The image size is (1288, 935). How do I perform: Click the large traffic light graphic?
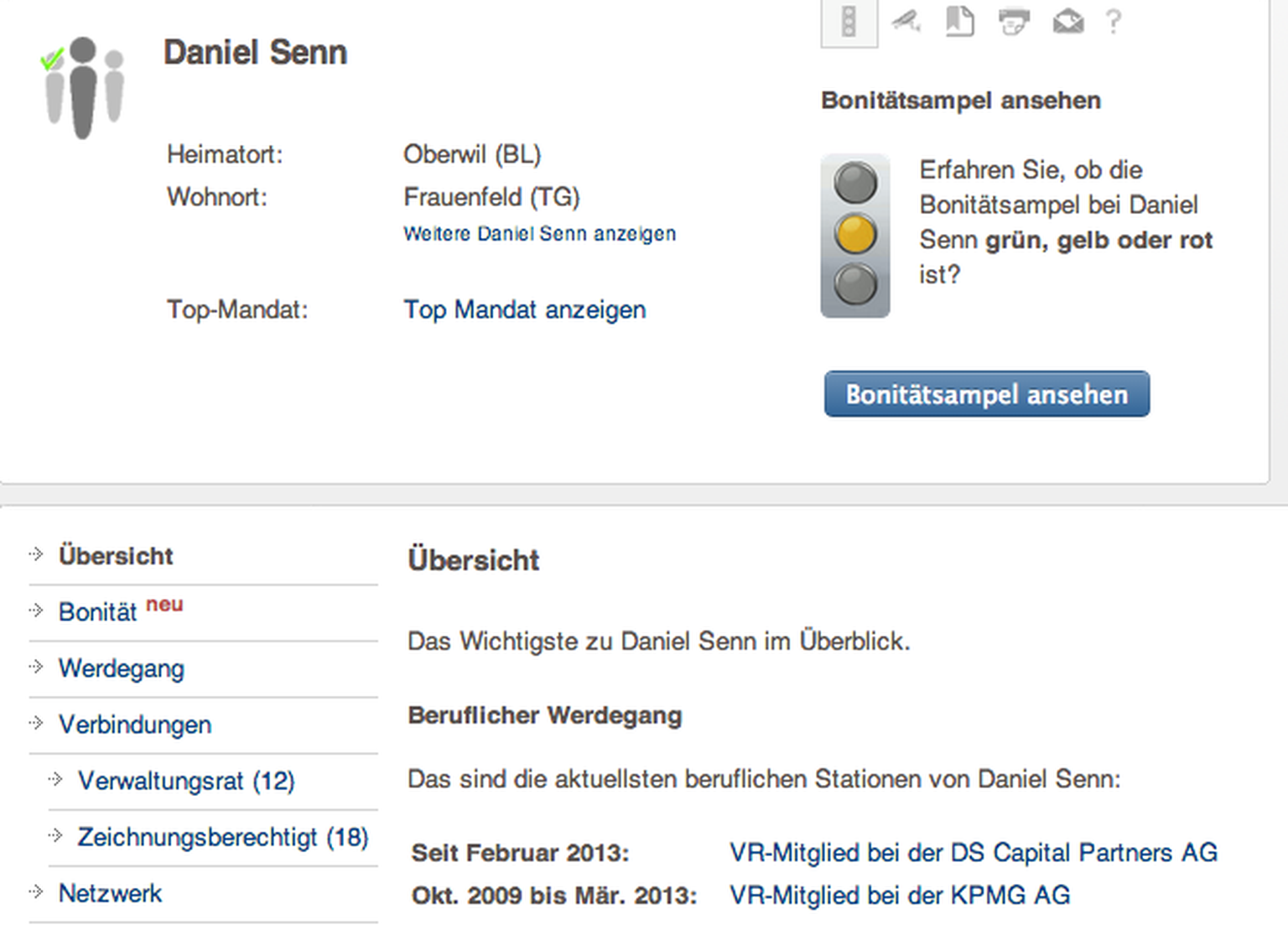(x=854, y=236)
